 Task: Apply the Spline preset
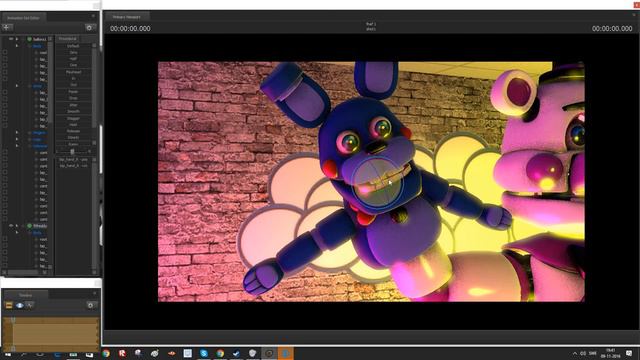73,144
